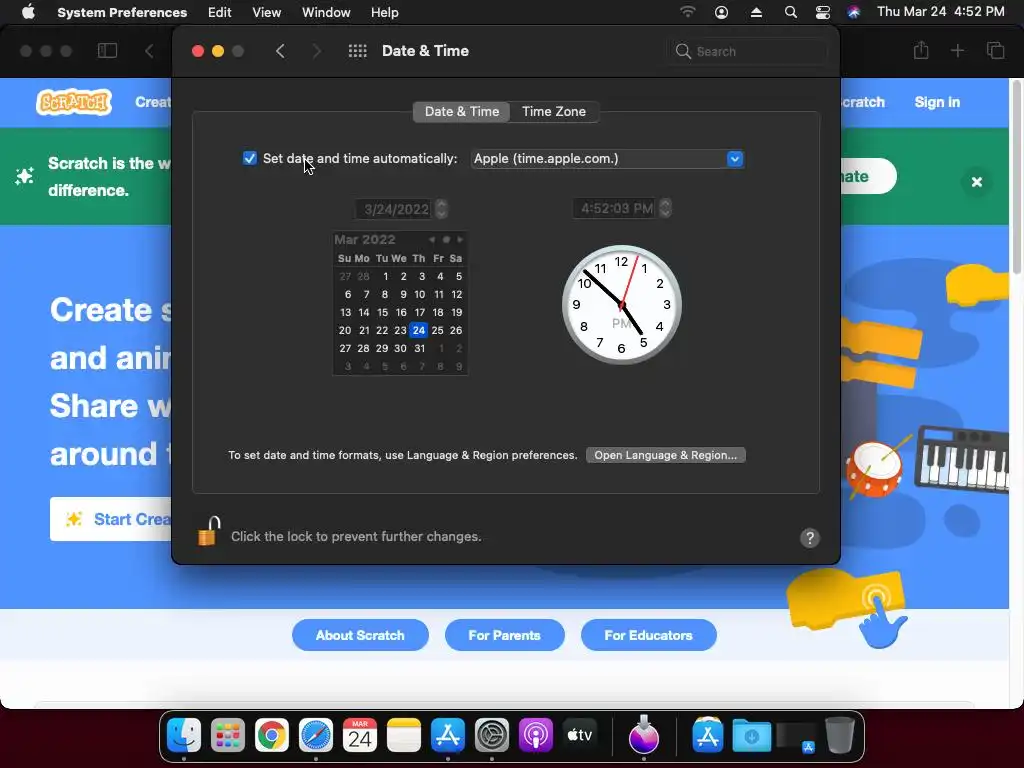Image resolution: width=1024 pixels, height=768 pixels.
Task: Open the Edit menu
Action: 219,12
